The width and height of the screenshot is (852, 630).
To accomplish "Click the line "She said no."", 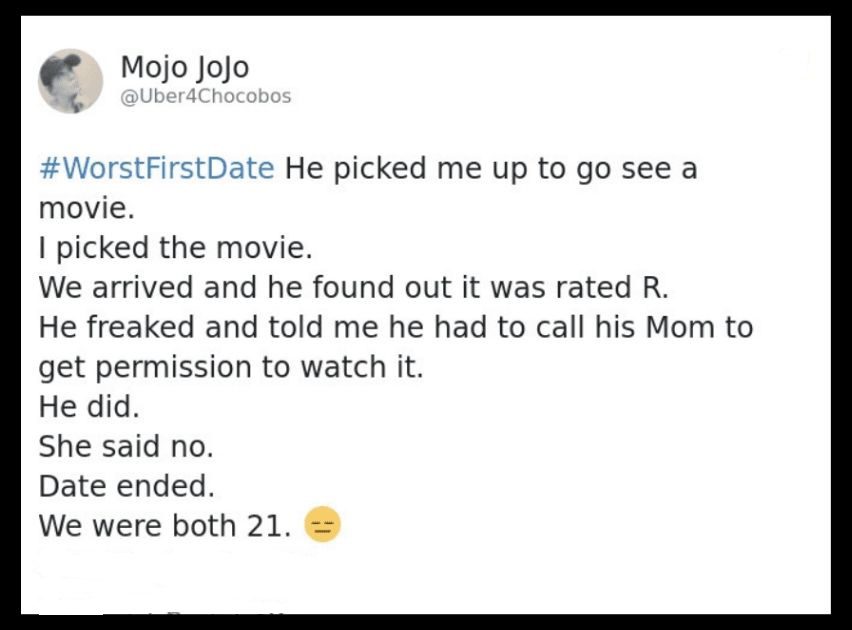I will click(126, 446).
